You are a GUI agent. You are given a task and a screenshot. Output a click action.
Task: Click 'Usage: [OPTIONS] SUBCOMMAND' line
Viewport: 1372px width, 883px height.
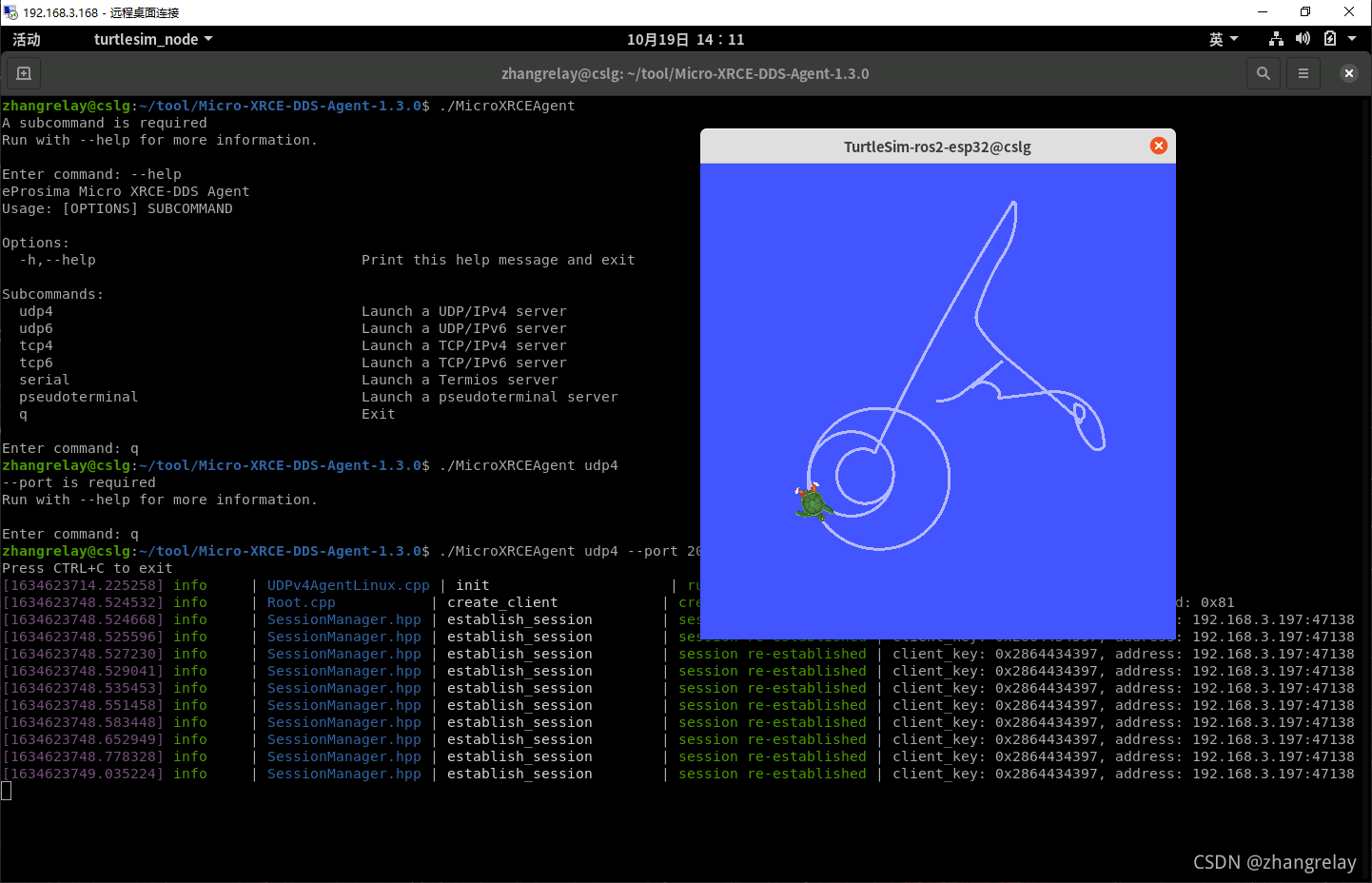click(117, 208)
